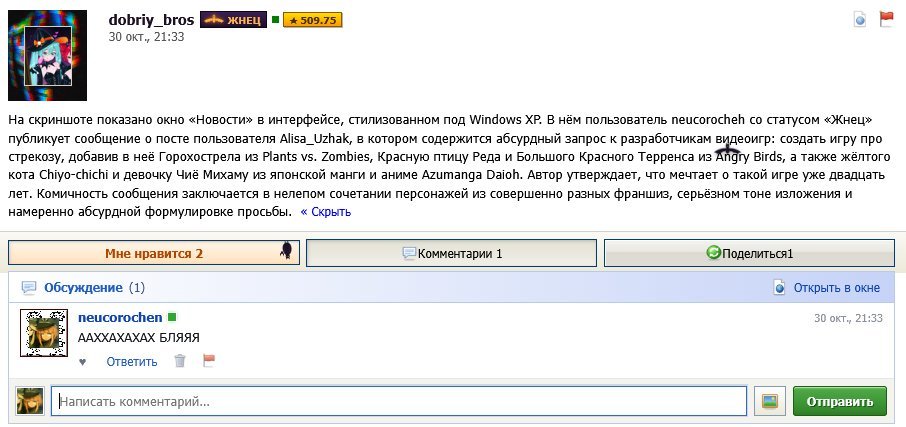The width and height of the screenshot is (906, 427).
Task: Collapse the post text with «Скрыть»
Action: (x=326, y=212)
